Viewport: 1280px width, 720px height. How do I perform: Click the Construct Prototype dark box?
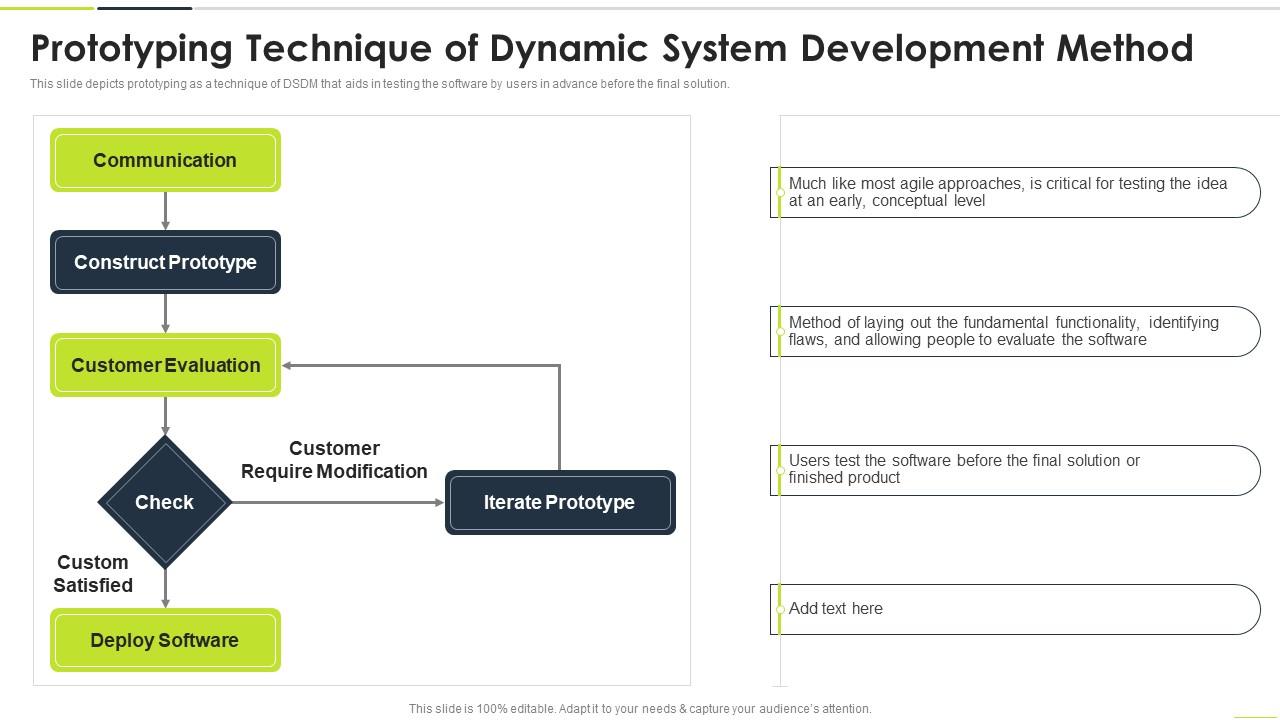(x=165, y=262)
